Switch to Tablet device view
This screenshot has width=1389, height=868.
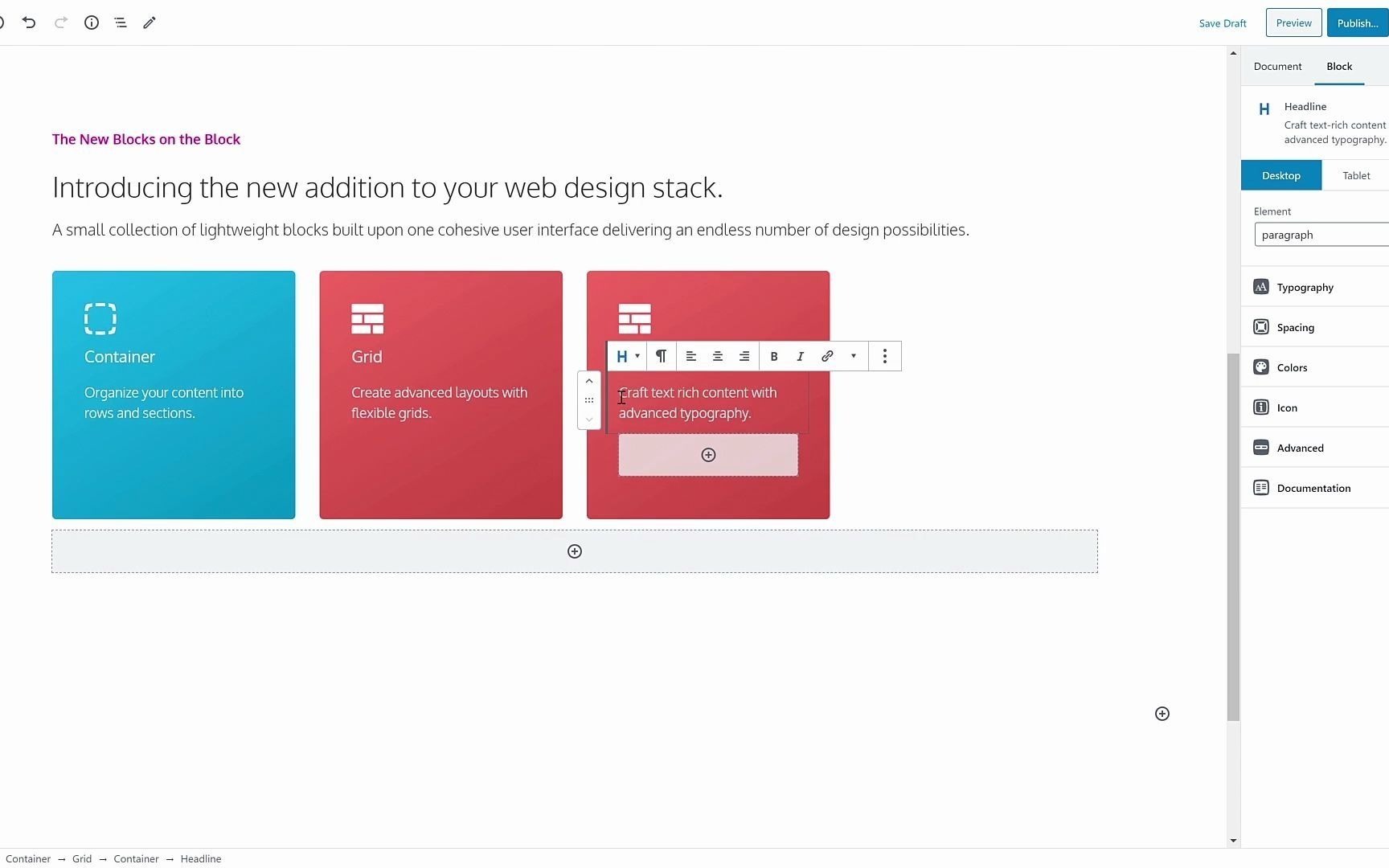click(x=1356, y=175)
